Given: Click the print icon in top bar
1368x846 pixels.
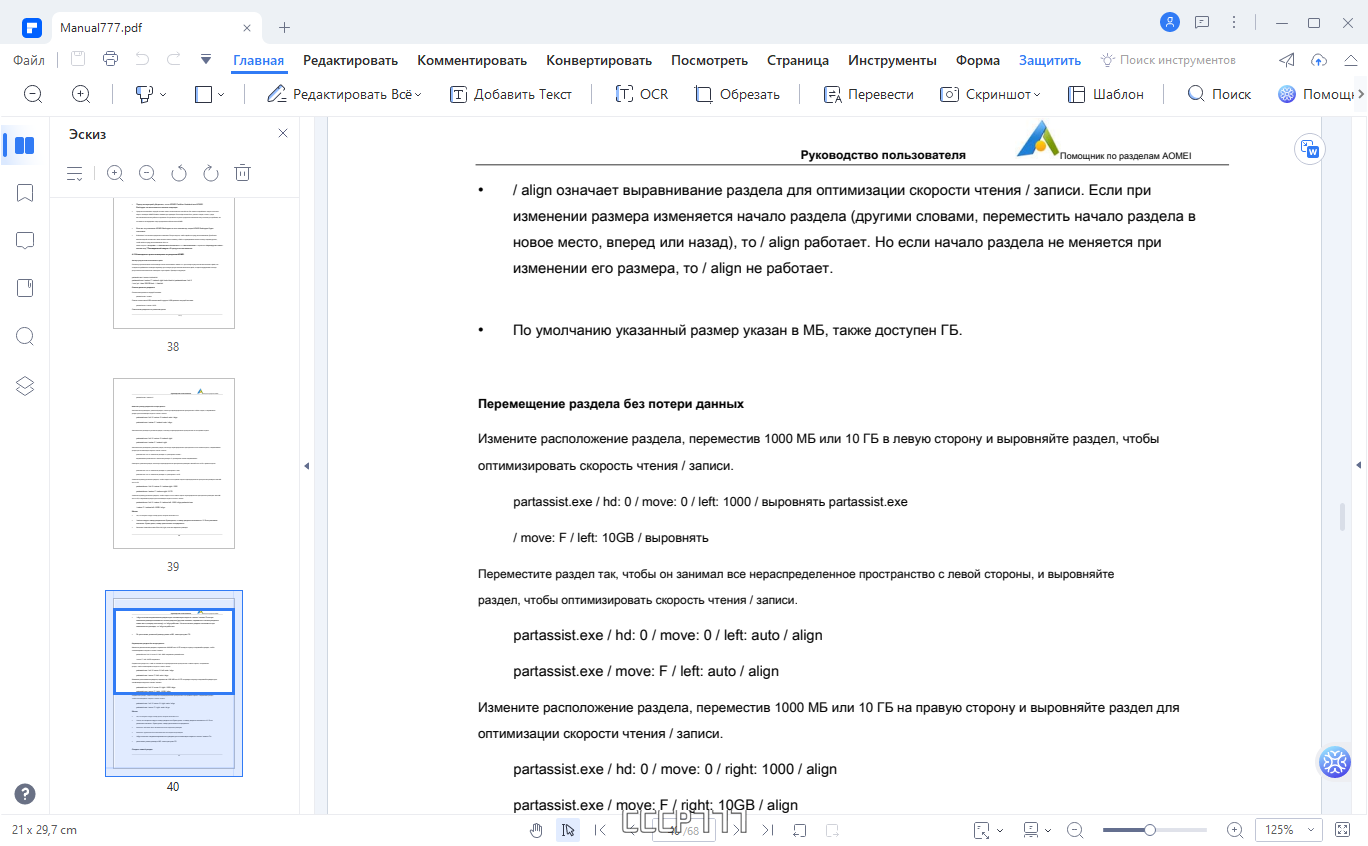Looking at the screenshot, I should [x=110, y=59].
